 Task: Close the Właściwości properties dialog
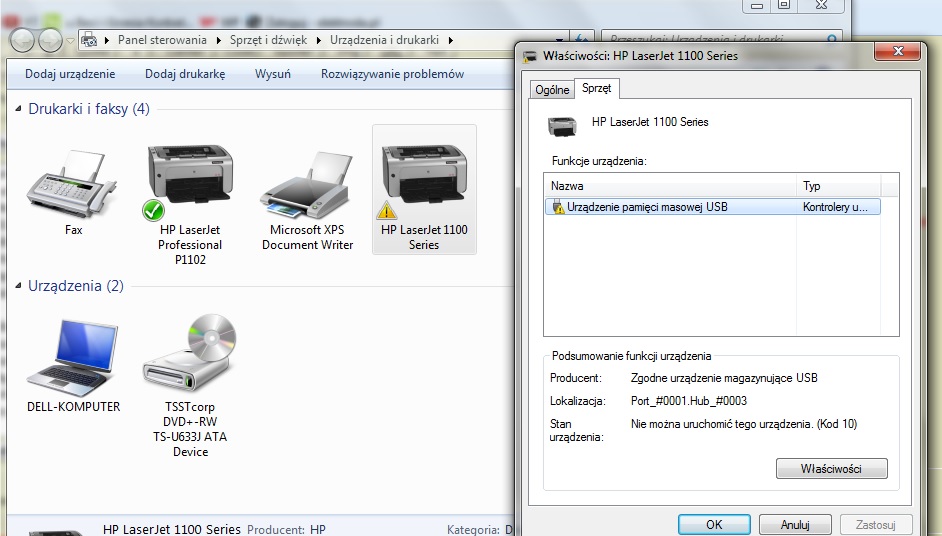[x=898, y=51]
